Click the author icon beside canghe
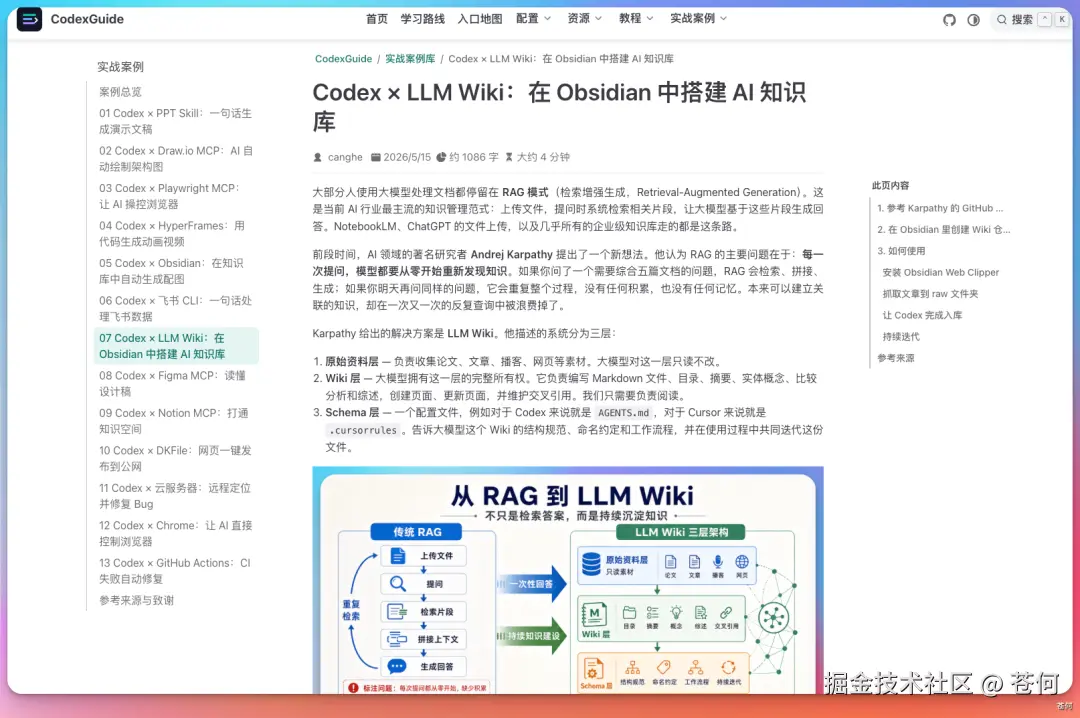Screen dimensions: 1080x718 pos(318,157)
